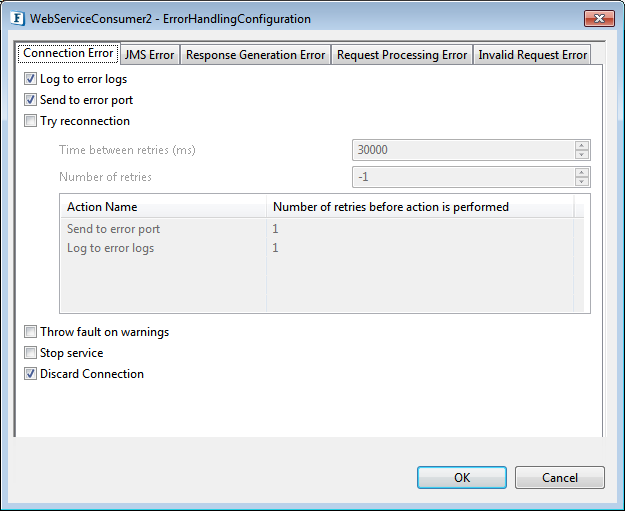Click the Time between retries field
This screenshot has height=511, width=625.
pos(464,150)
